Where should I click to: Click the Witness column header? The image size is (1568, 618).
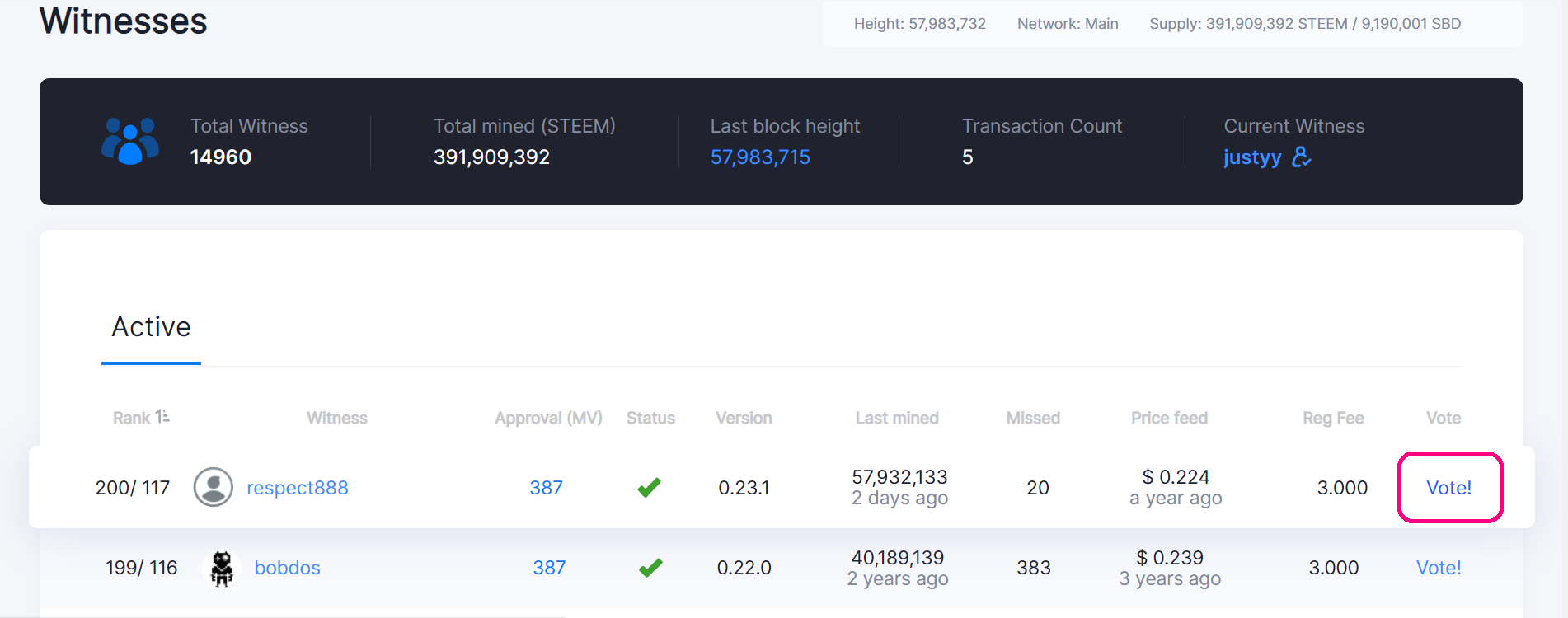click(x=337, y=418)
